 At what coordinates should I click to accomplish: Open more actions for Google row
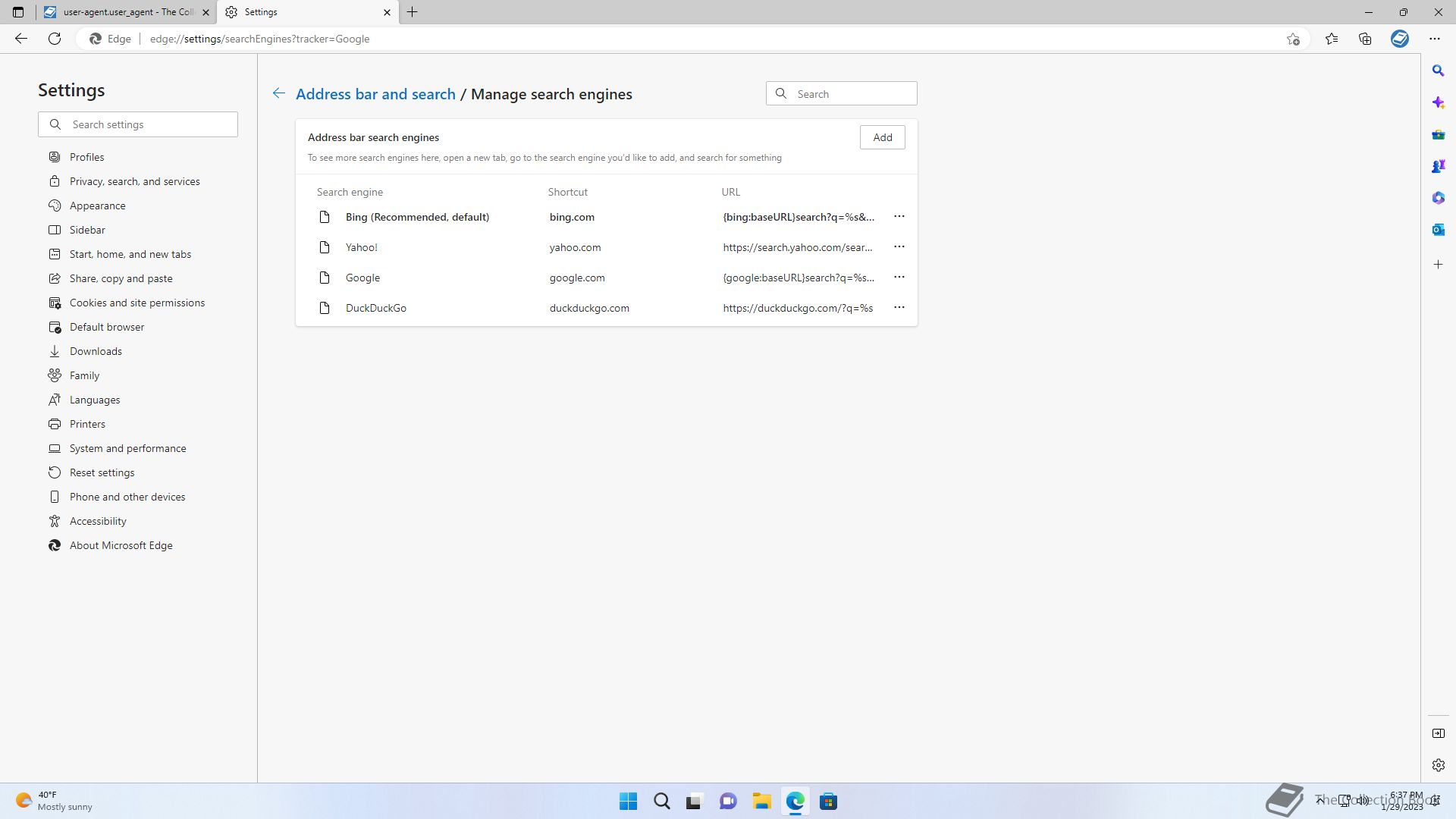click(x=899, y=278)
